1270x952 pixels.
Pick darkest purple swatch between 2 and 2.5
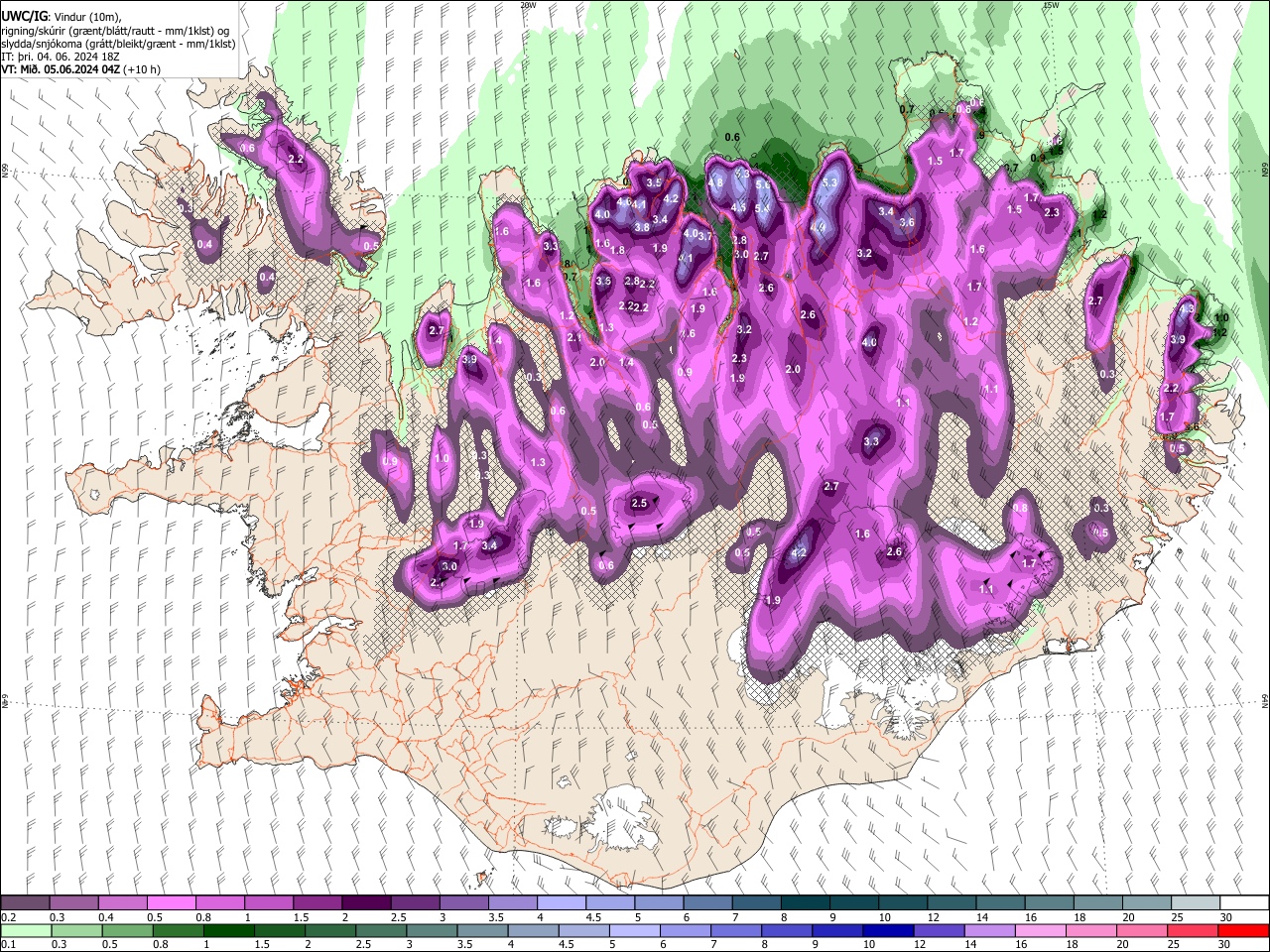click(x=366, y=903)
